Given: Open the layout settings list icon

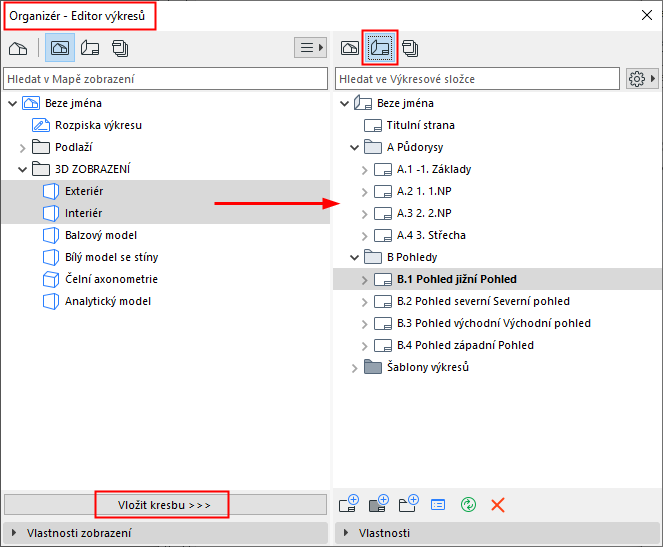Looking at the screenshot, I should tap(438, 505).
